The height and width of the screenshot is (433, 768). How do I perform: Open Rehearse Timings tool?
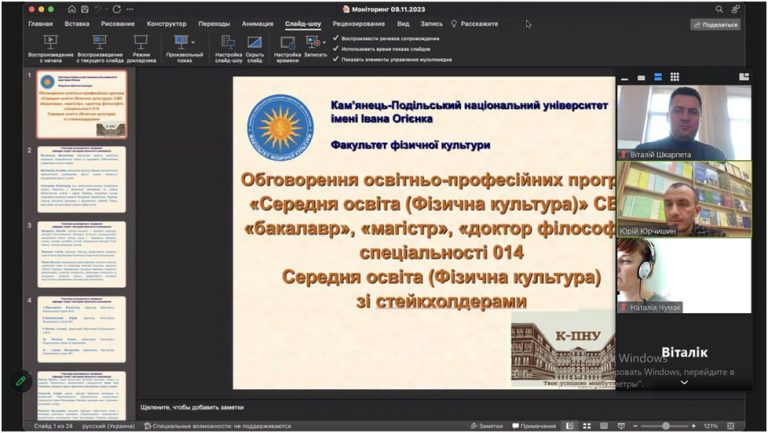click(287, 48)
